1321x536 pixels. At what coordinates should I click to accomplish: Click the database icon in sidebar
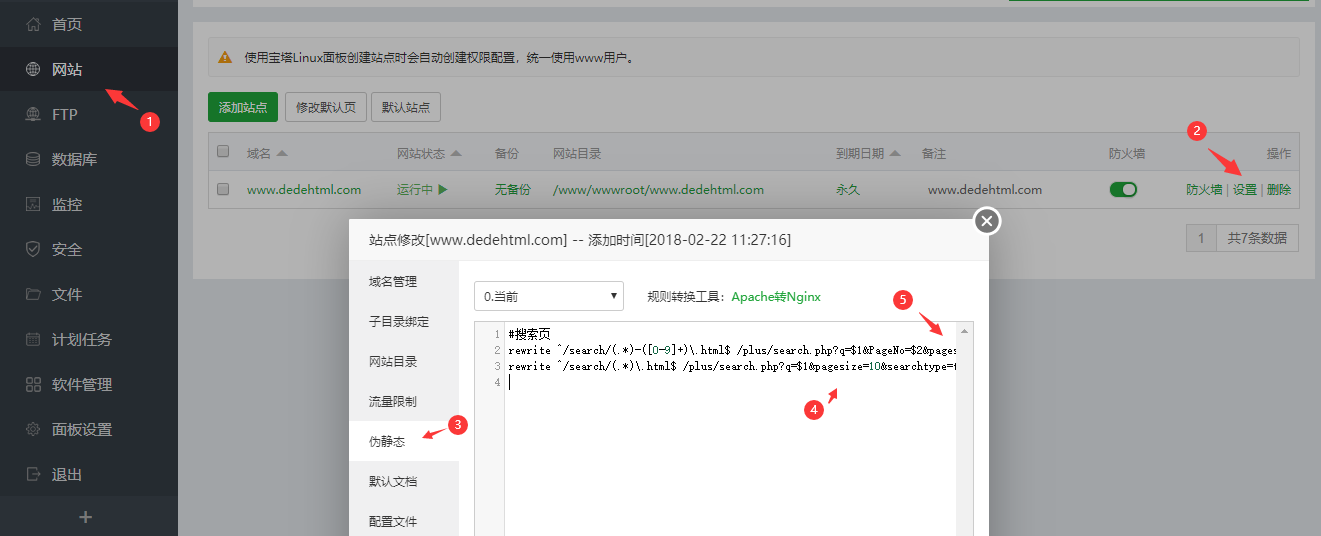click(33, 159)
